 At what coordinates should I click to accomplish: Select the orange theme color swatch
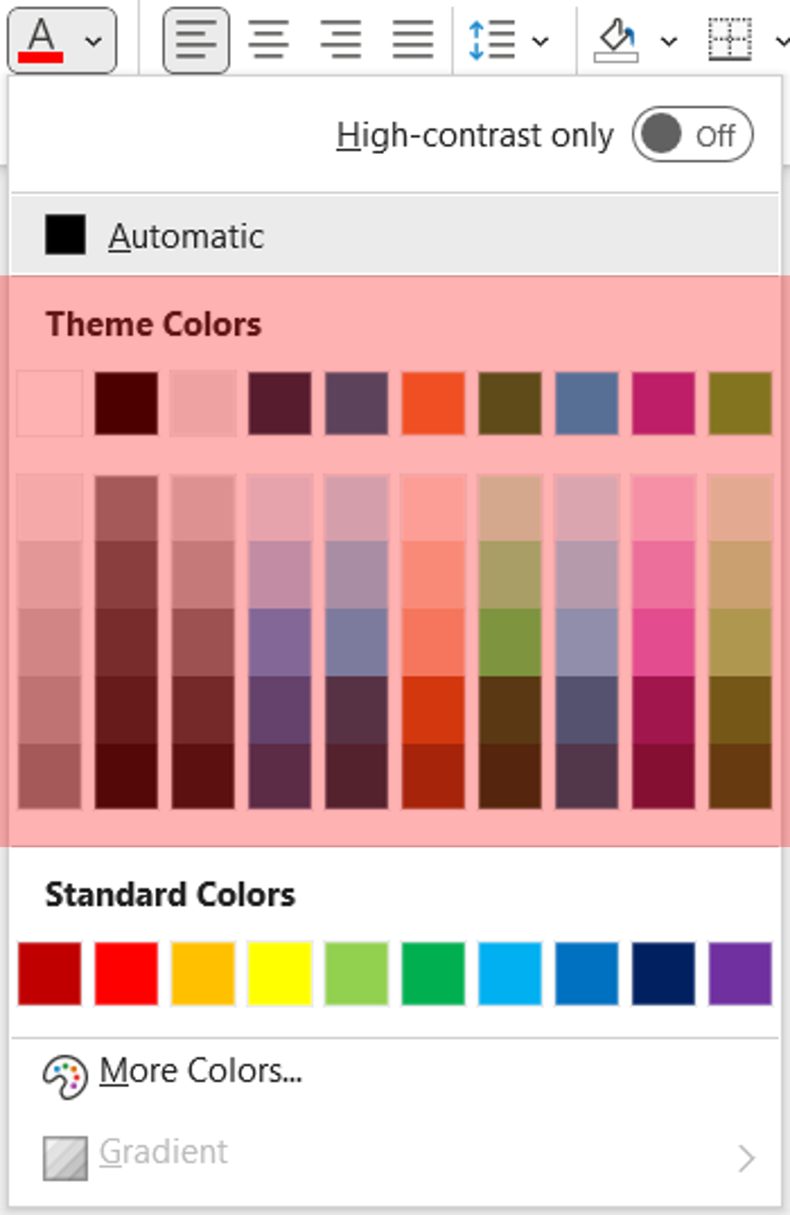[433, 403]
